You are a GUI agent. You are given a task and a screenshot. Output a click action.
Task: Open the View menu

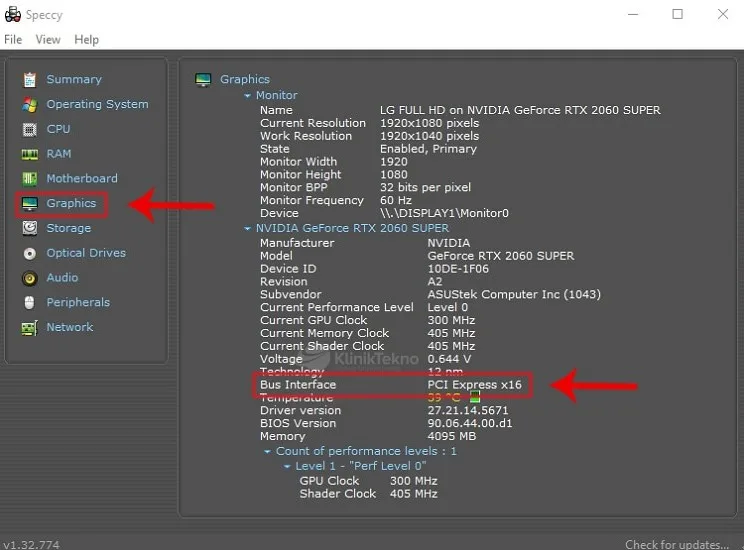48,39
